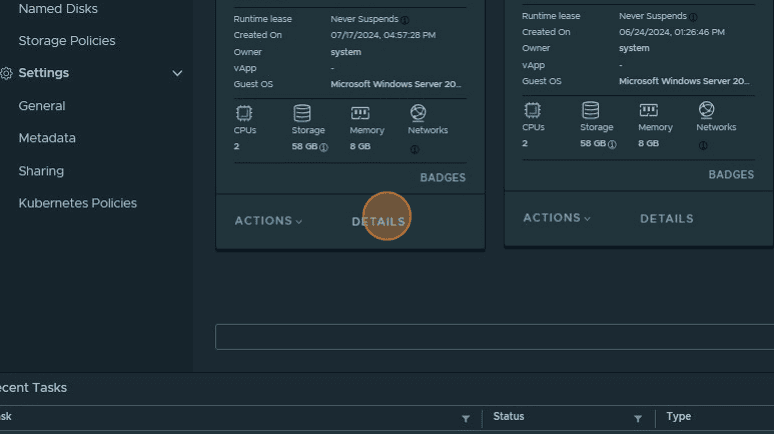The height and width of the screenshot is (434, 774).
Task: Click Networks icon on 06/24/2024 VM card
Action: (706, 110)
